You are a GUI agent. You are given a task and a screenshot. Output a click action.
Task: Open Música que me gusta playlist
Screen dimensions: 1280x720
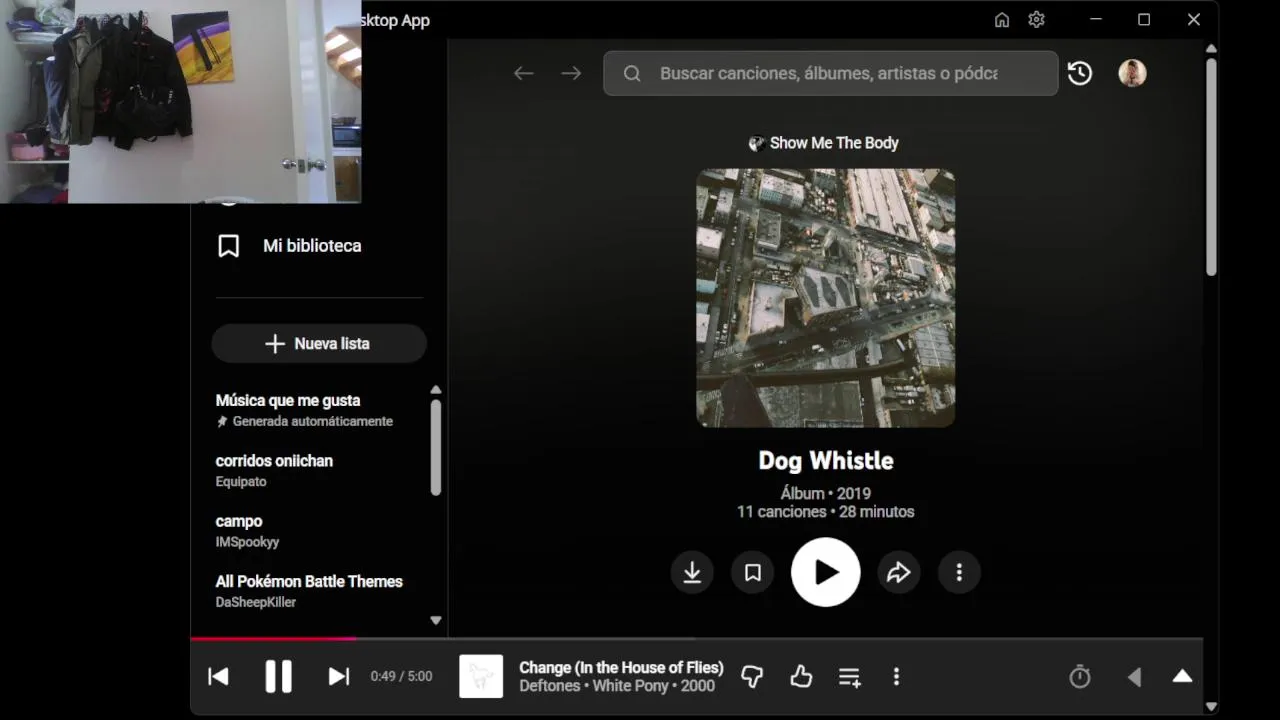[x=288, y=400]
